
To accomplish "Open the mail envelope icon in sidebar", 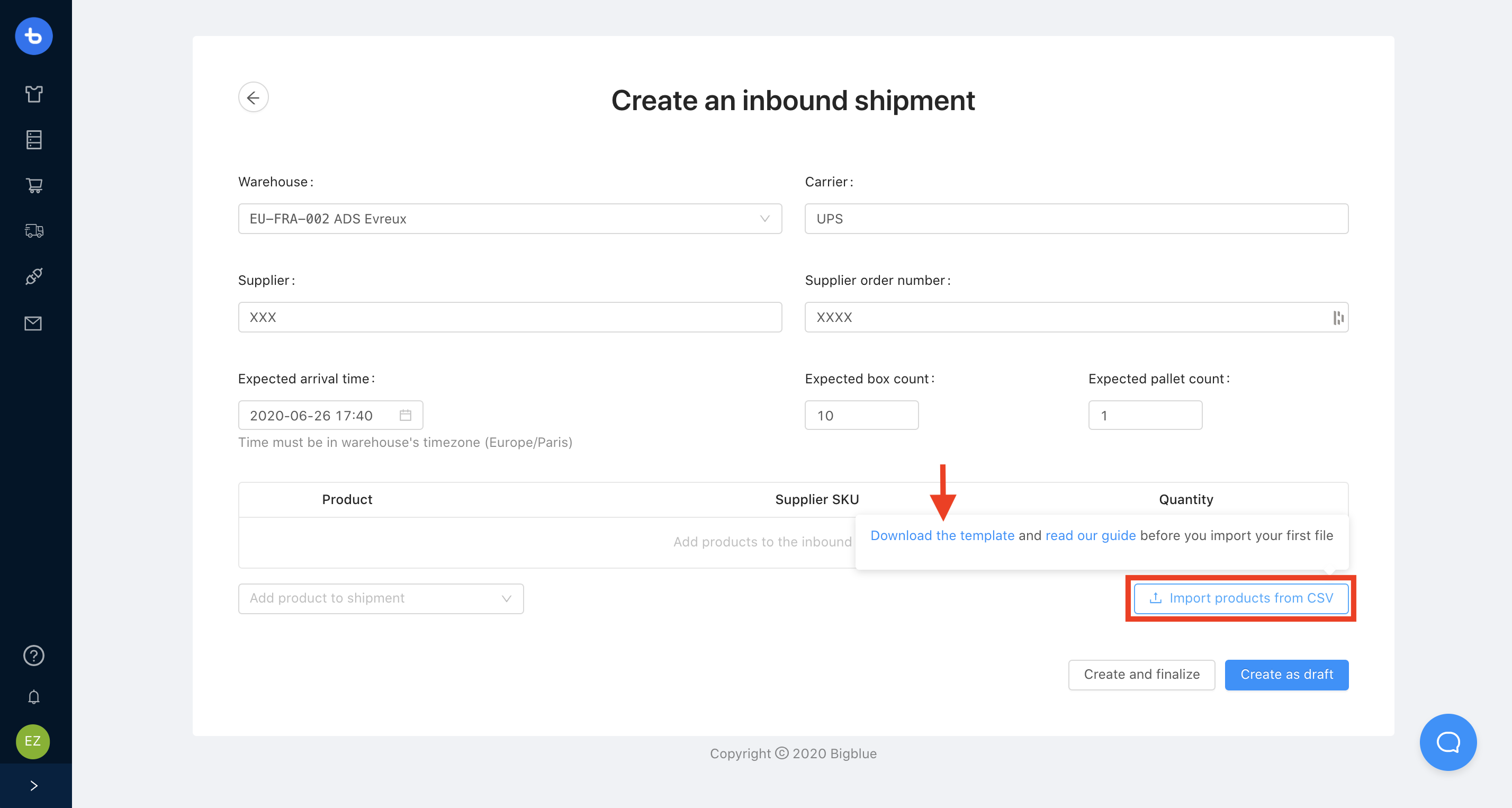I will pyautogui.click(x=33, y=323).
